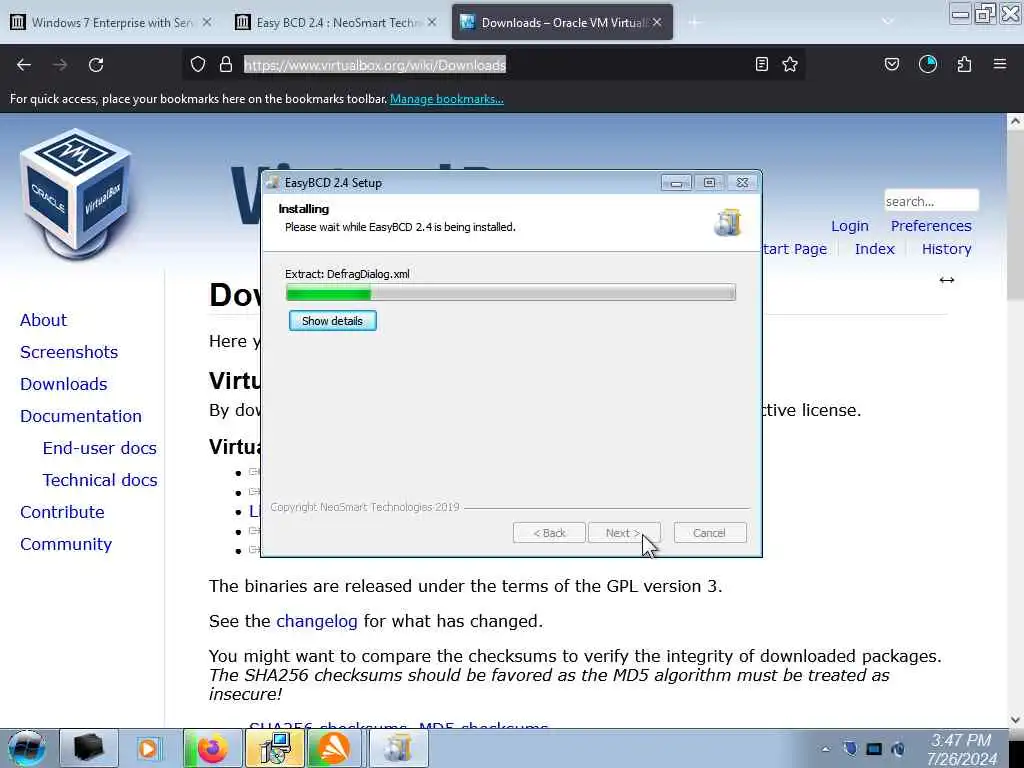Open the Windows Start orb

27,748
